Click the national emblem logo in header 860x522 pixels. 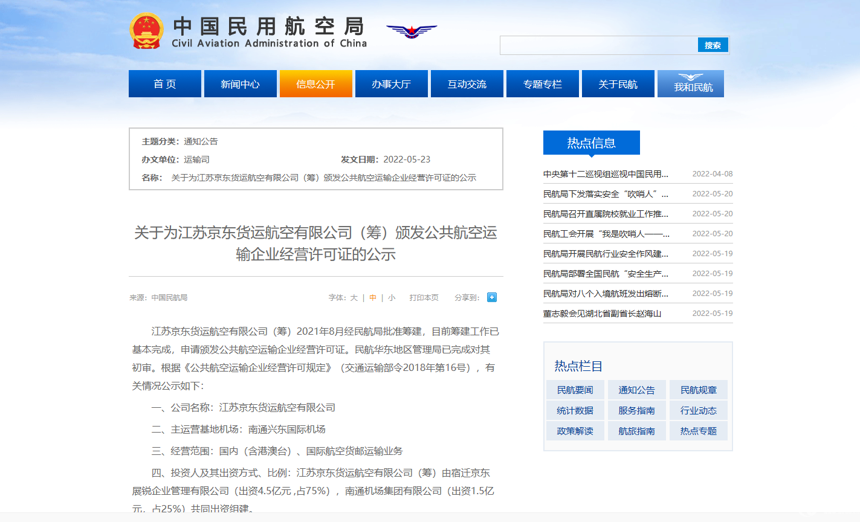pos(146,31)
